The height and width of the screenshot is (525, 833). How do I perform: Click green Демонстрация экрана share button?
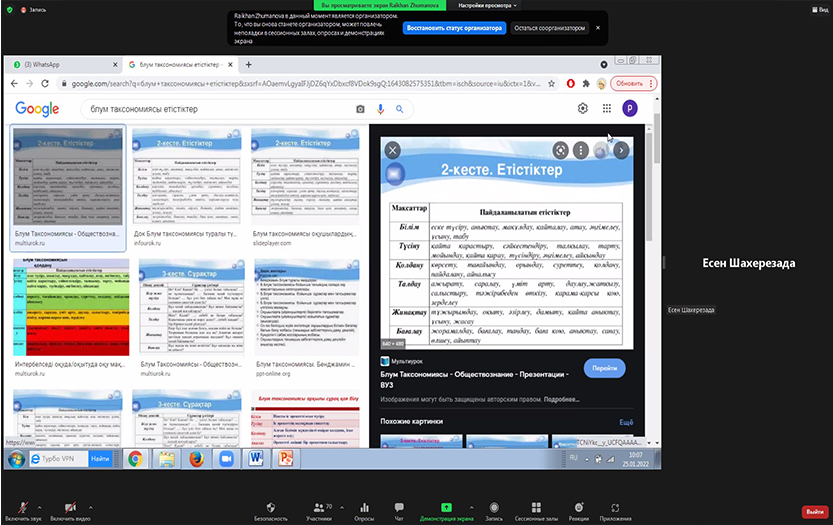click(446, 510)
